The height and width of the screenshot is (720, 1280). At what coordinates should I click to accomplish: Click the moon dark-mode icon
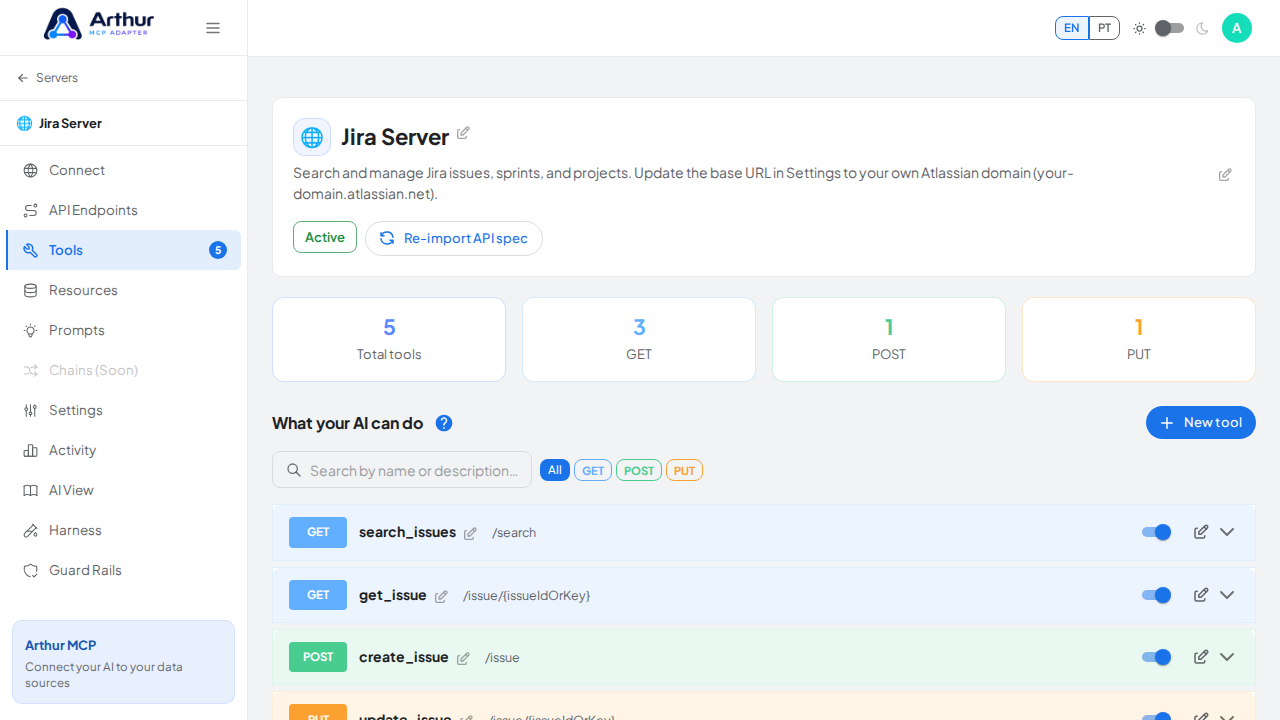coord(1202,28)
